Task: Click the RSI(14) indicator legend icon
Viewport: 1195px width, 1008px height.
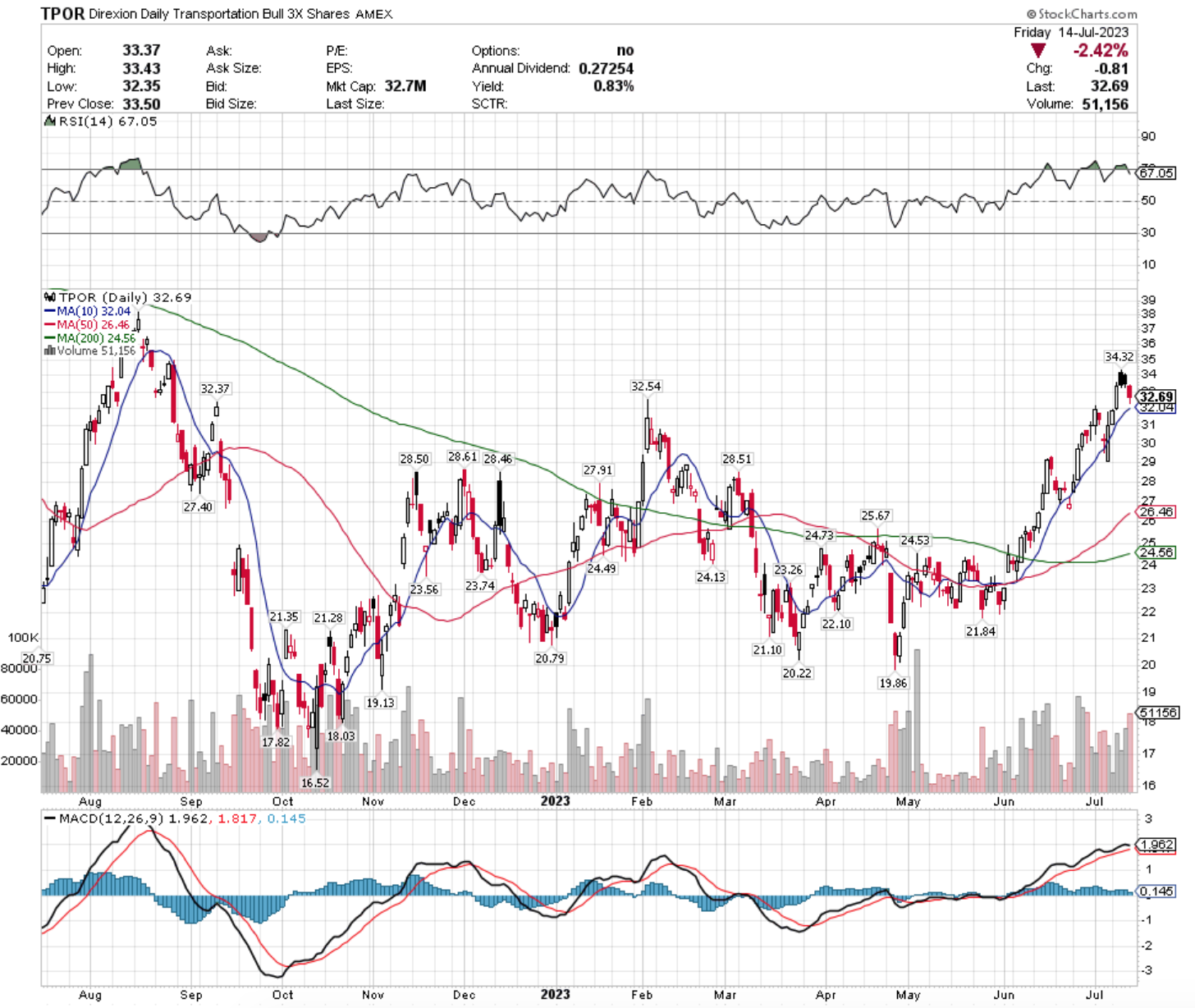Action: point(49,121)
